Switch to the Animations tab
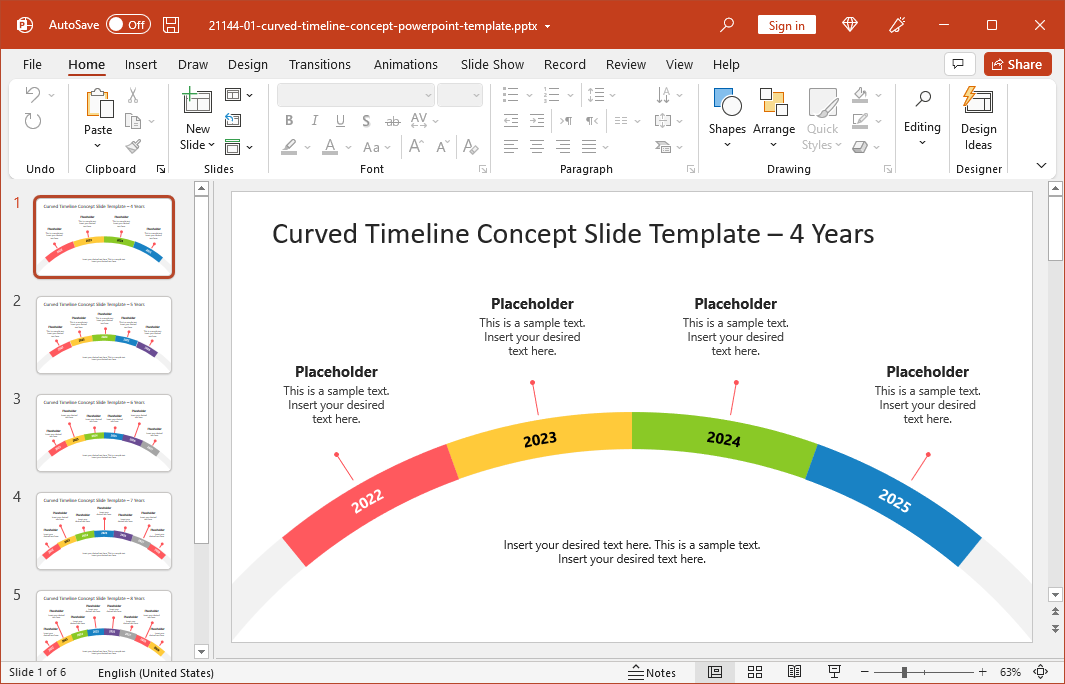 pyautogui.click(x=405, y=64)
